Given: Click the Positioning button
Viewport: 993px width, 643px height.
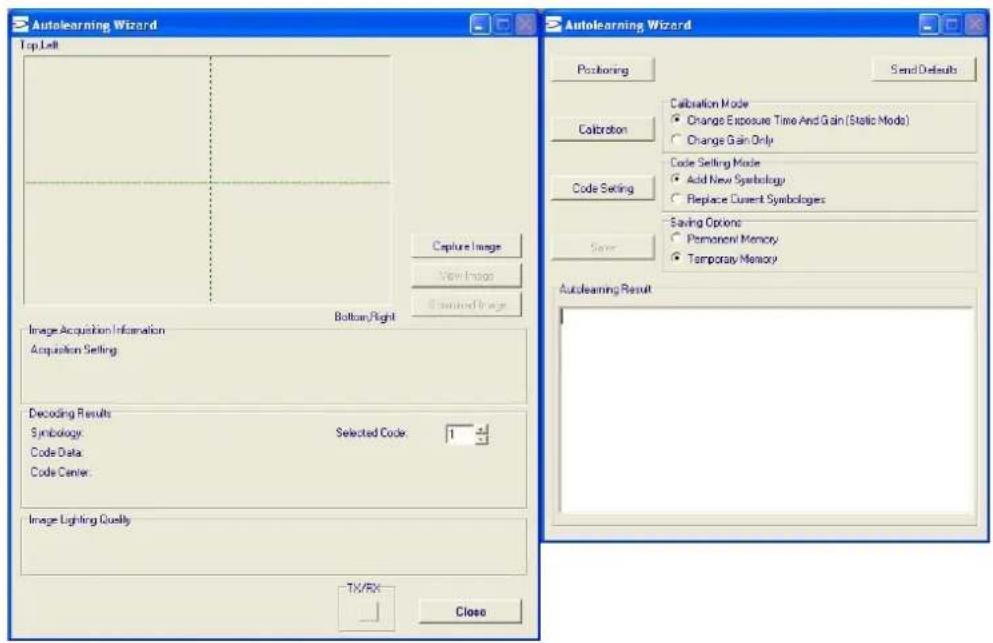Looking at the screenshot, I should tap(602, 70).
